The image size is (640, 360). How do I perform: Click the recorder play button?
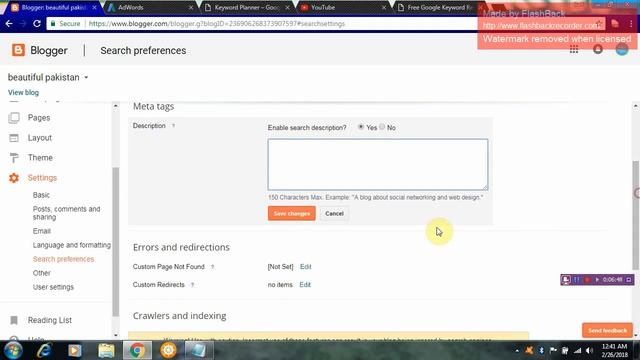pos(597,280)
